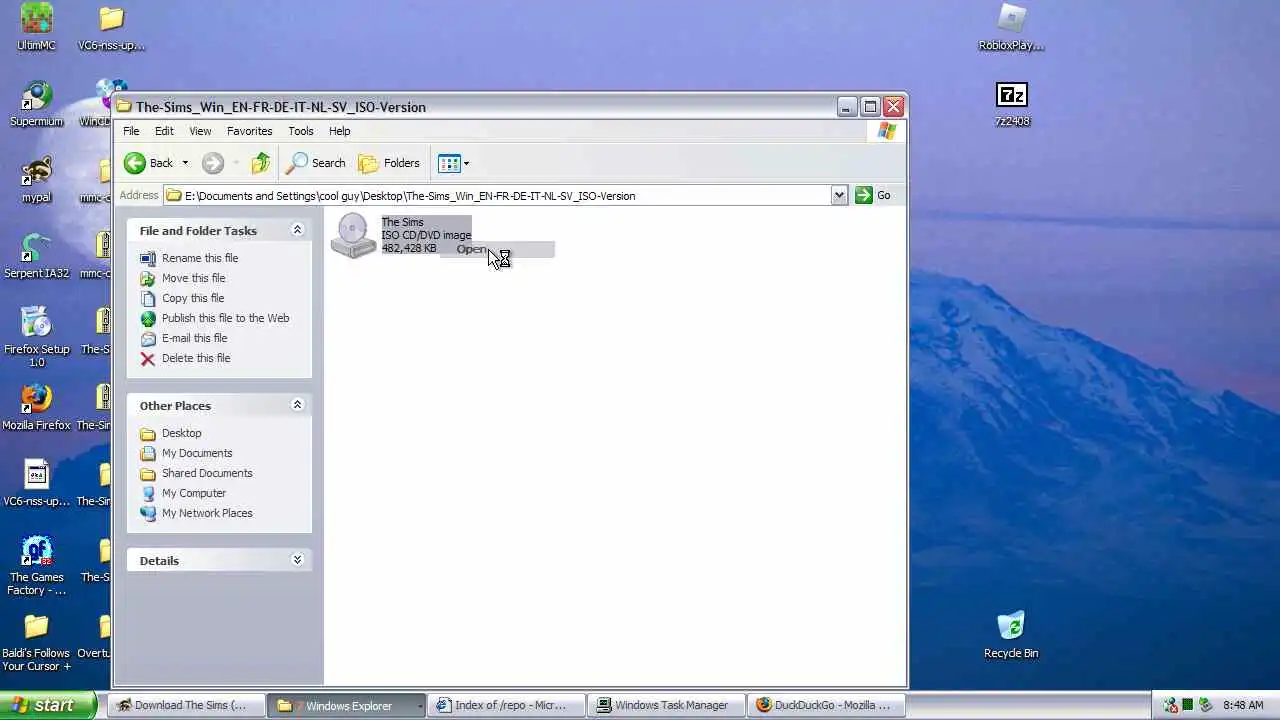Choose Open from the context menu
Image resolution: width=1280 pixels, height=720 pixels.
(x=497, y=249)
